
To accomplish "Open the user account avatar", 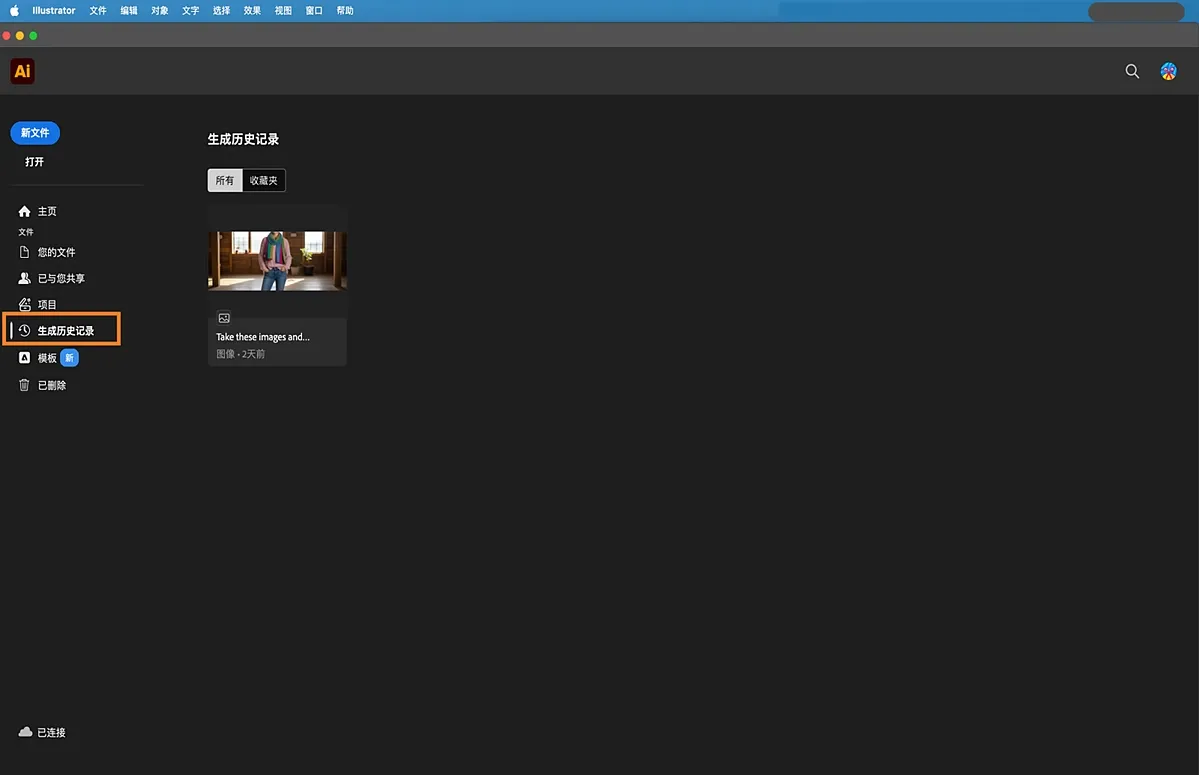I will 1168,72.
